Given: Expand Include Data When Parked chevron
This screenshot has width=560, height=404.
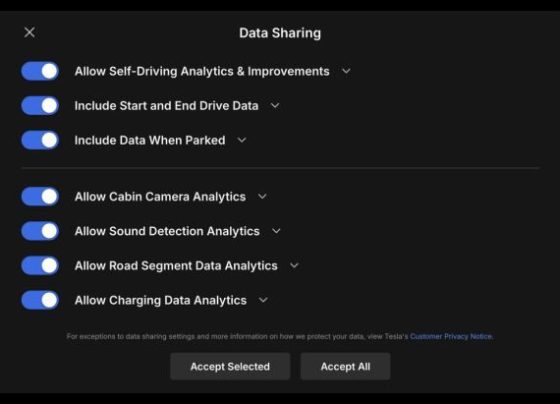Looking at the screenshot, I should pos(242,140).
